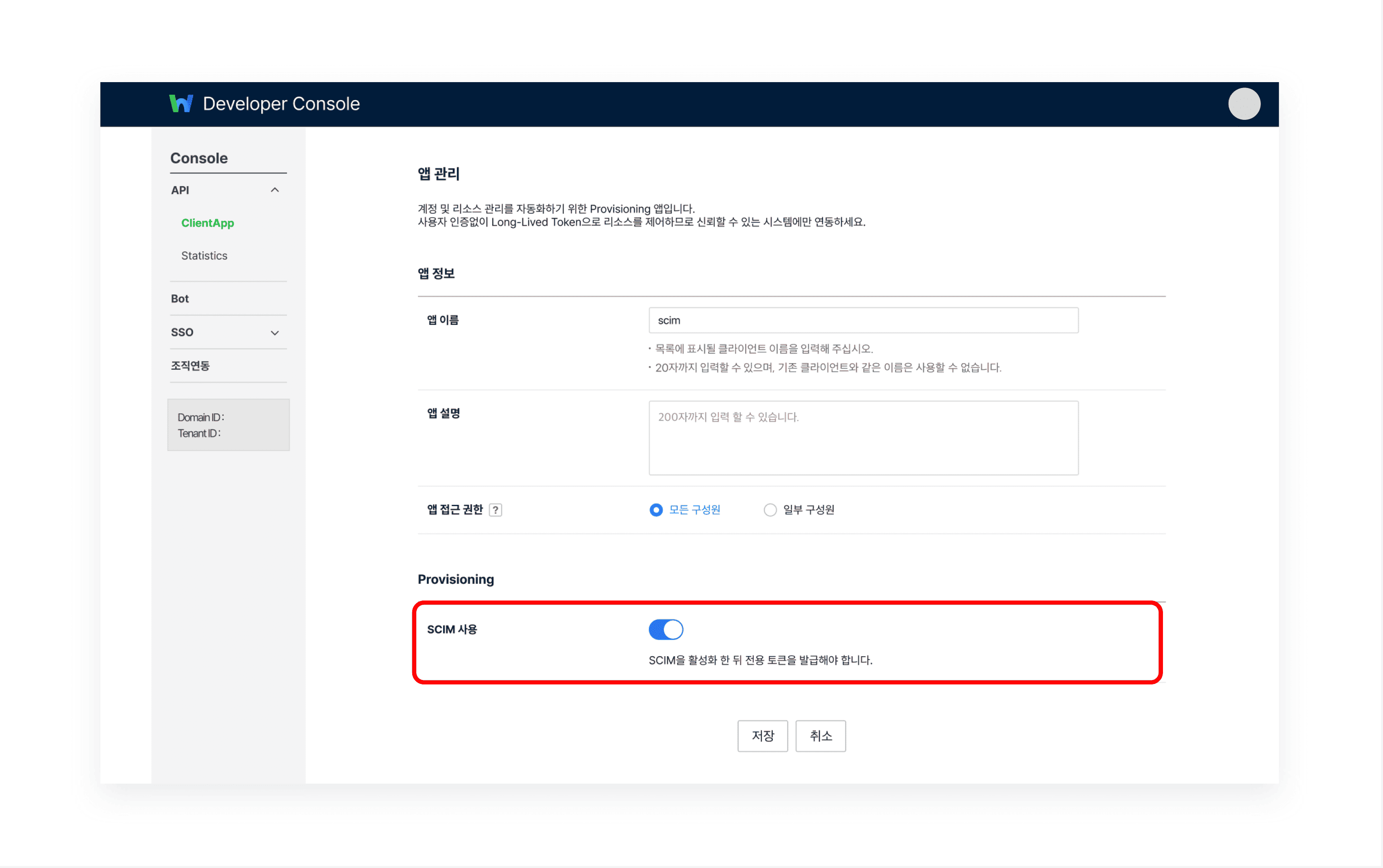Open the 조직연동 menu item

[x=190, y=366]
